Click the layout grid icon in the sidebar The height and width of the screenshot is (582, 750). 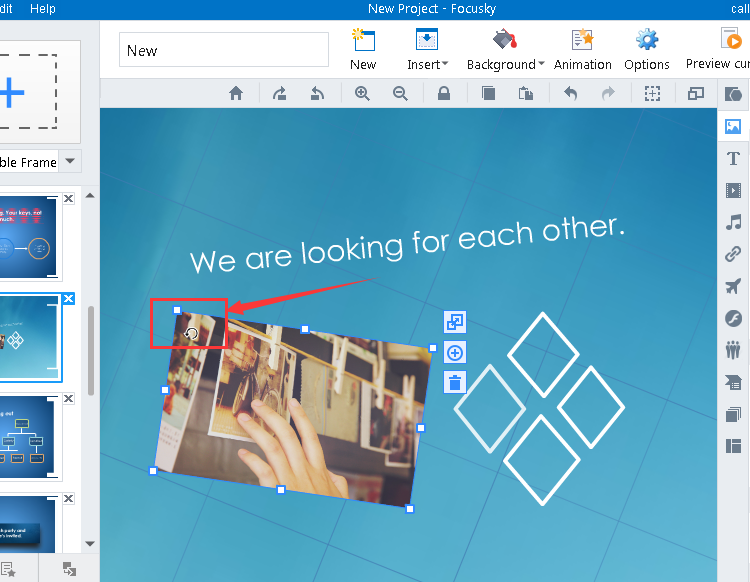pyautogui.click(x=733, y=446)
